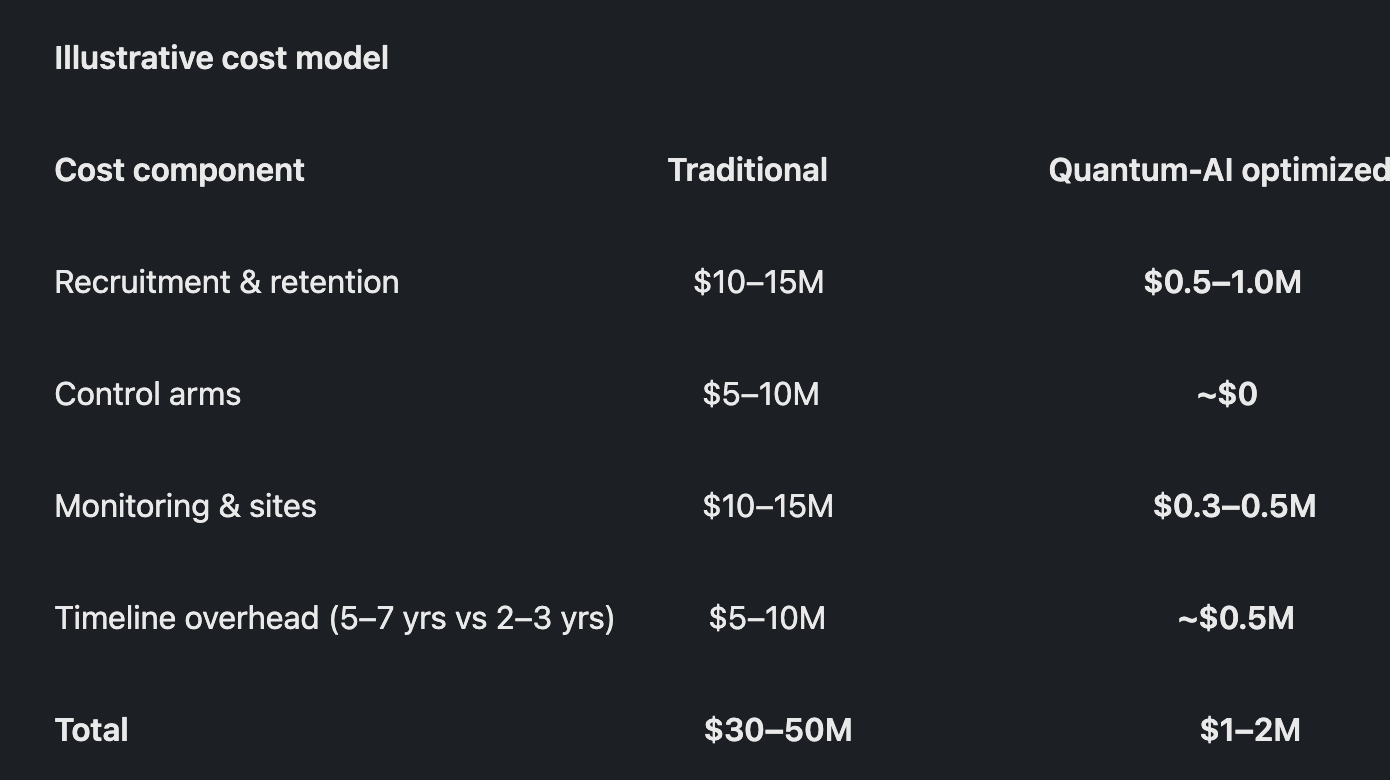Screen dimensions: 1390x780
Task: Click the 'Quantum-AI optimized' column header
Action: [x=1219, y=170]
